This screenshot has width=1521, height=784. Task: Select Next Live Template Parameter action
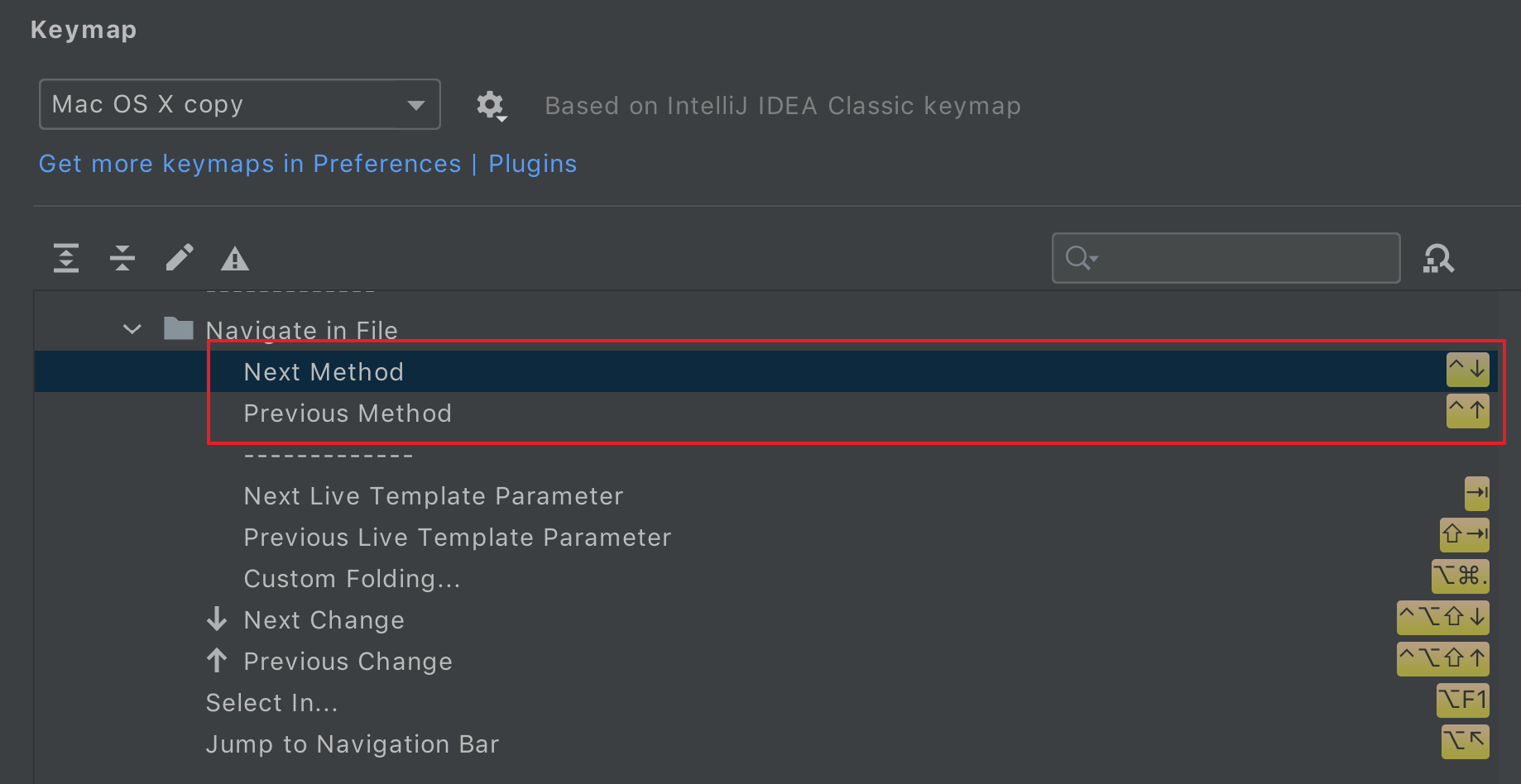pyautogui.click(x=433, y=496)
